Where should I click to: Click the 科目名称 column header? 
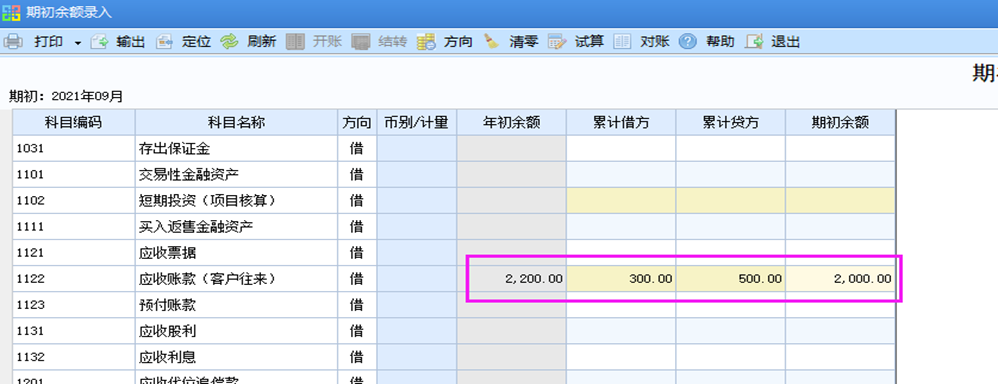(x=236, y=122)
